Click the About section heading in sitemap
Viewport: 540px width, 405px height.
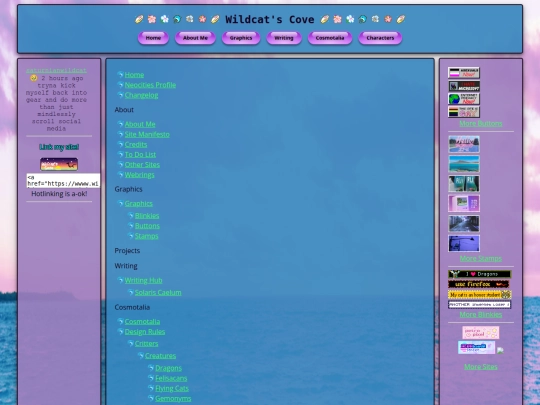(124, 110)
